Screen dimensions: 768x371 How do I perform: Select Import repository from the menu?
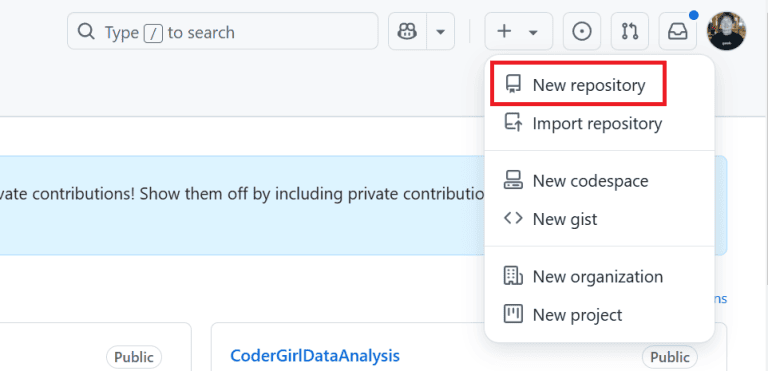pyautogui.click(x=599, y=123)
